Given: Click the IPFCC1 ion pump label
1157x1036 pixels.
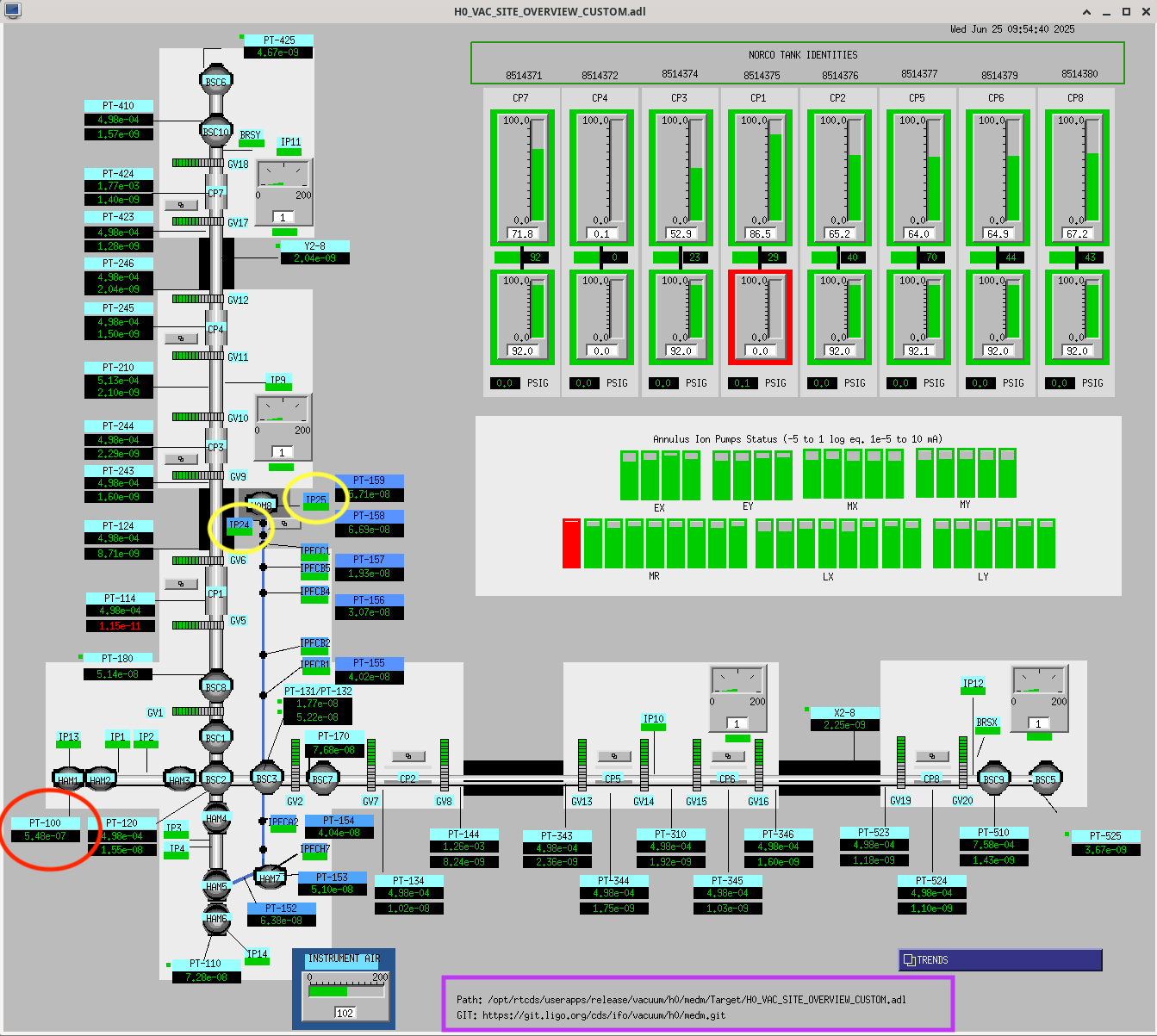Looking at the screenshot, I should click(315, 551).
